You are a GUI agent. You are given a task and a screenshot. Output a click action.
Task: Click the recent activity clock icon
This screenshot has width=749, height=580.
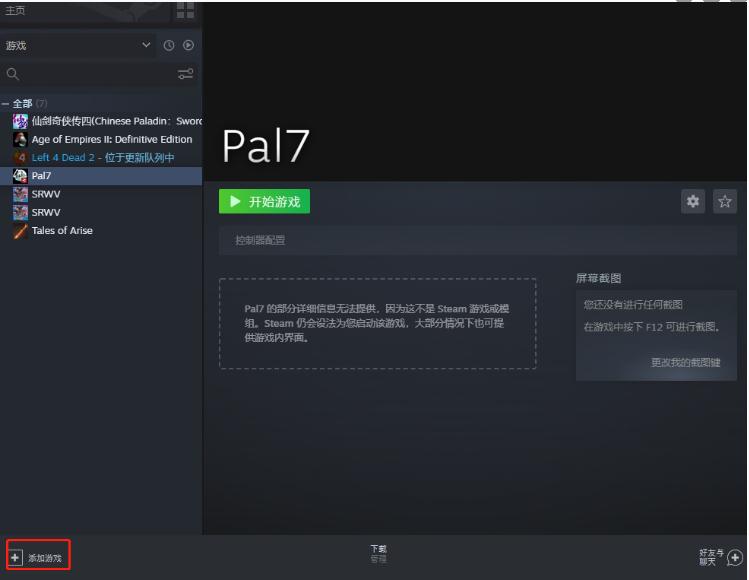[169, 45]
